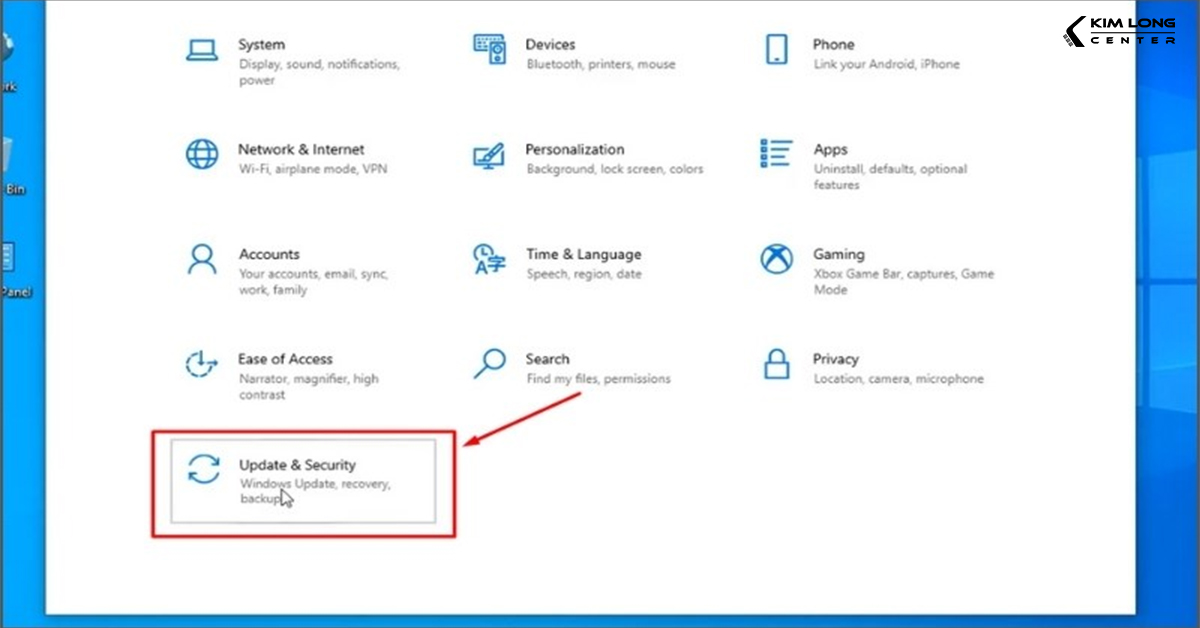Select the Time & Language icon

pyautogui.click(x=490, y=260)
